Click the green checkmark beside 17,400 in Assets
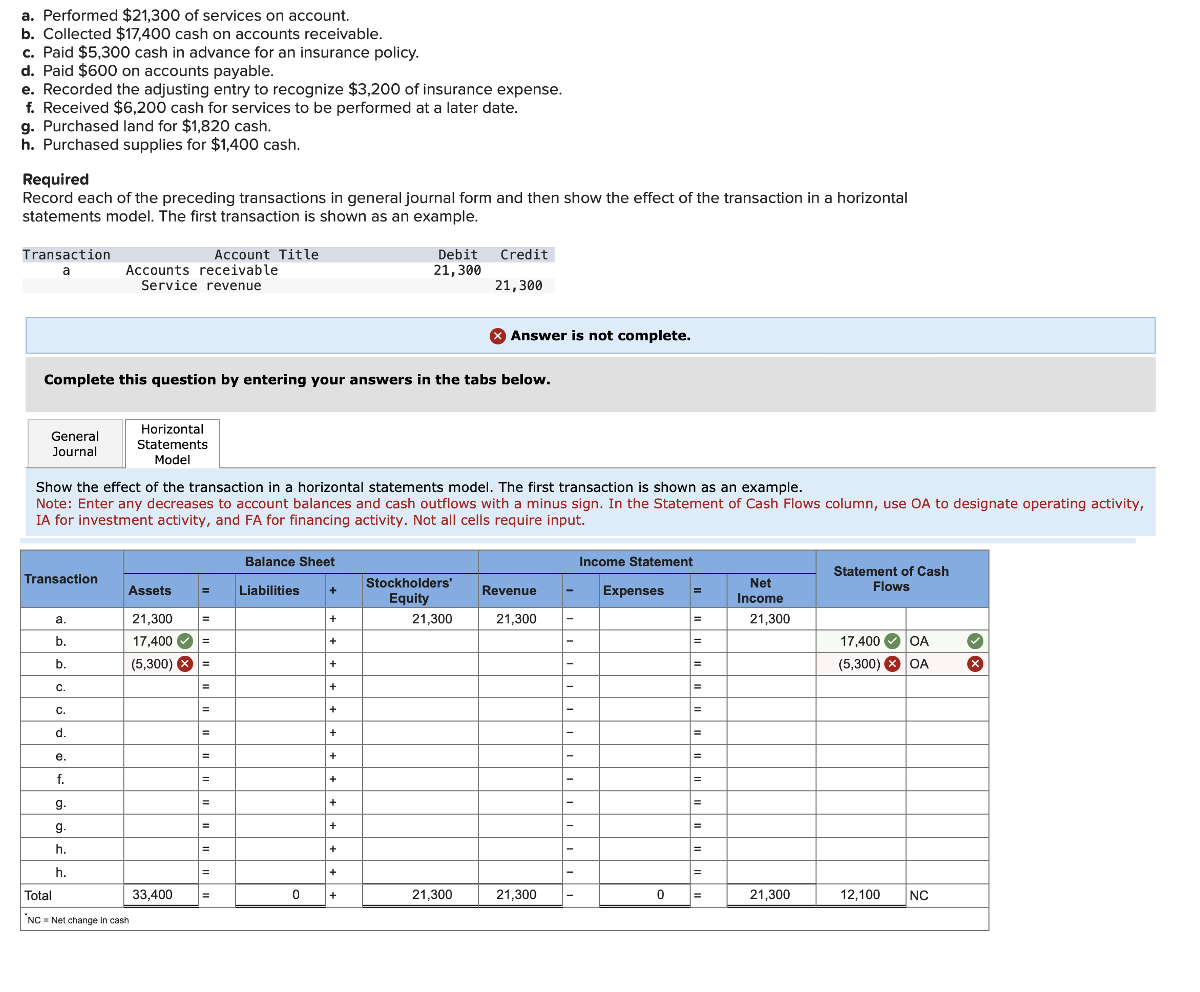1200x992 pixels. point(183,641)
